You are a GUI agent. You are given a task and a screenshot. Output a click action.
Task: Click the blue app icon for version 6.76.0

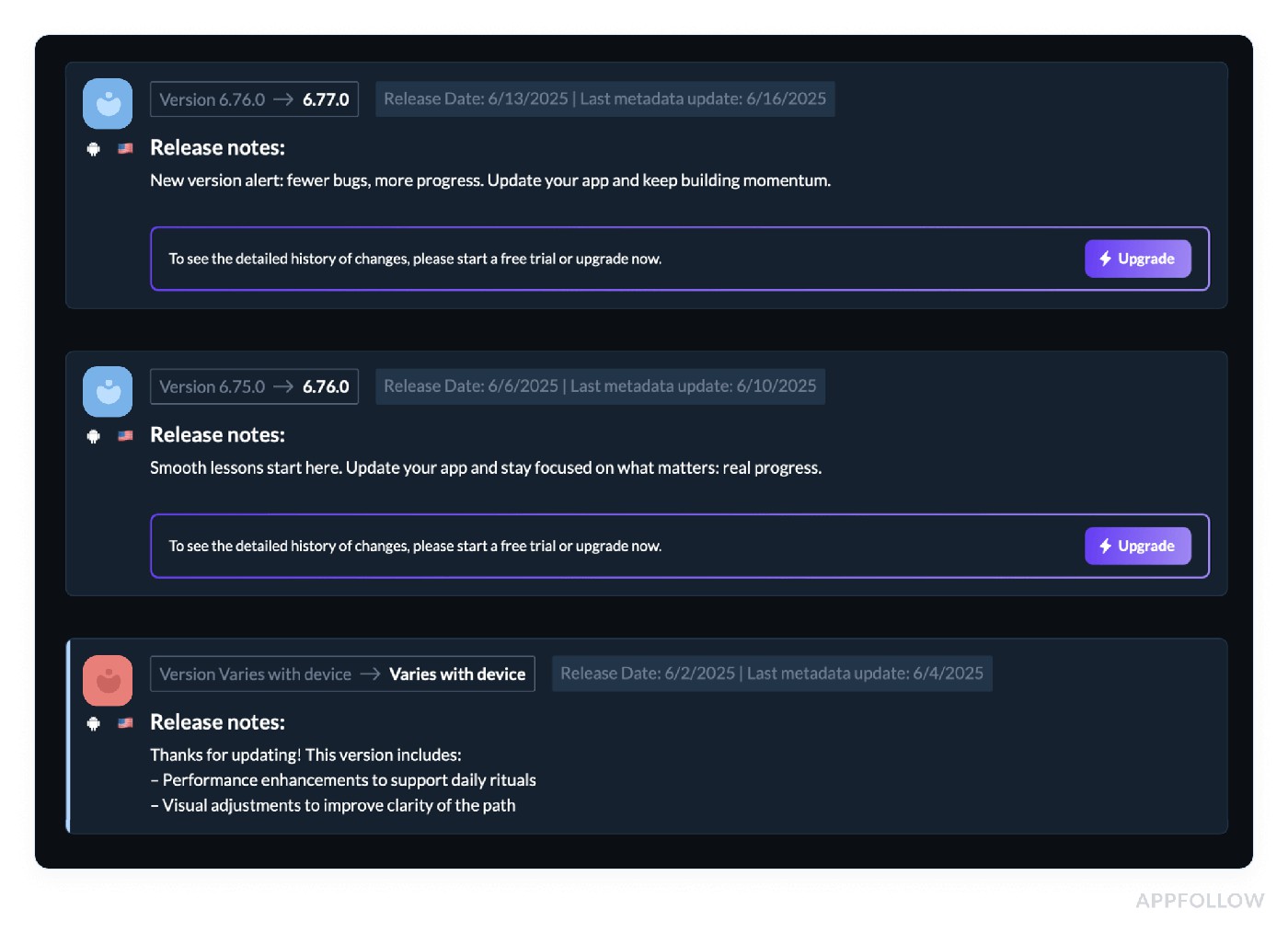(x=108, y=392)
